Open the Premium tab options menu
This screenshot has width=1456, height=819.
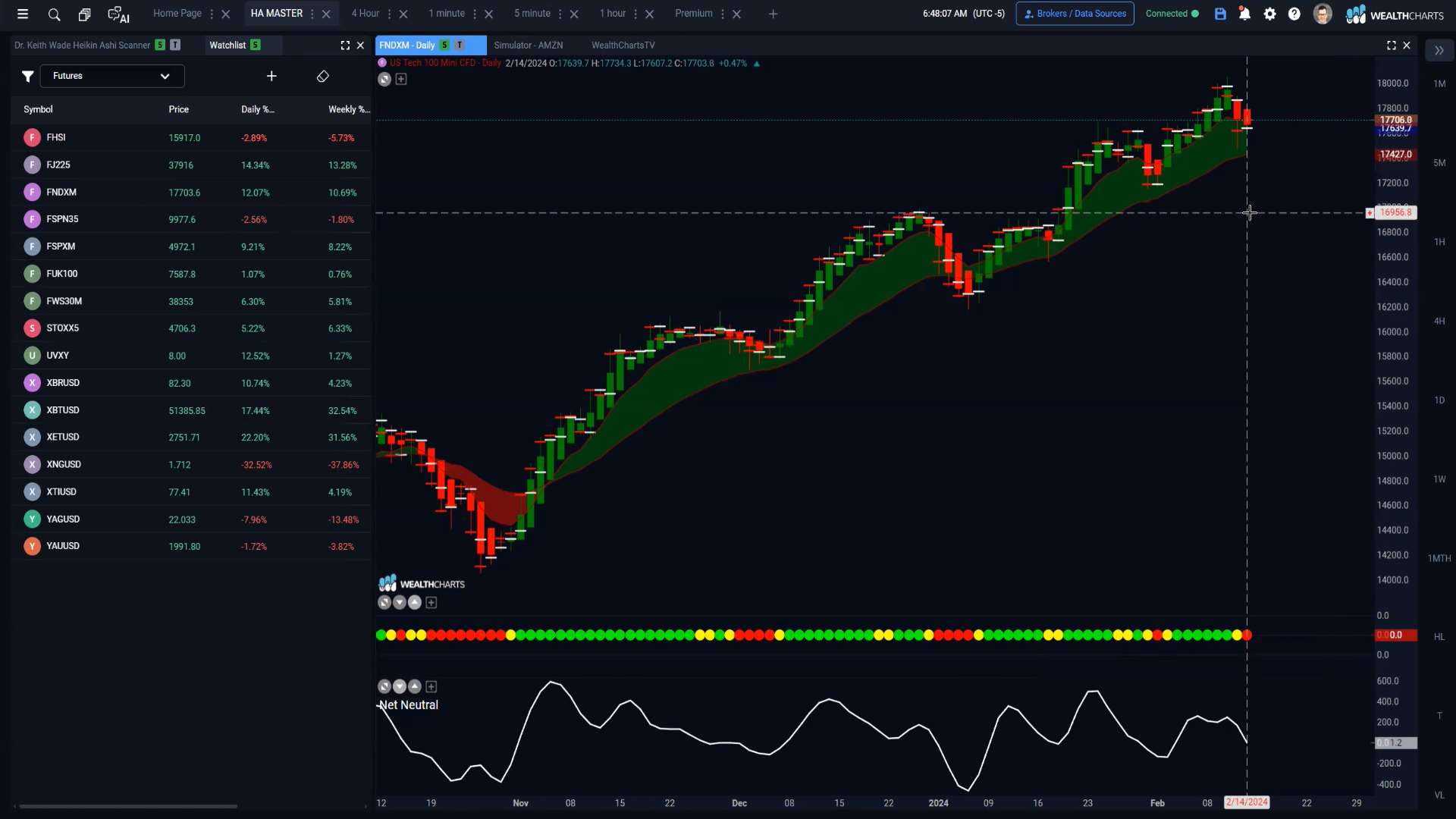[723, 14]
